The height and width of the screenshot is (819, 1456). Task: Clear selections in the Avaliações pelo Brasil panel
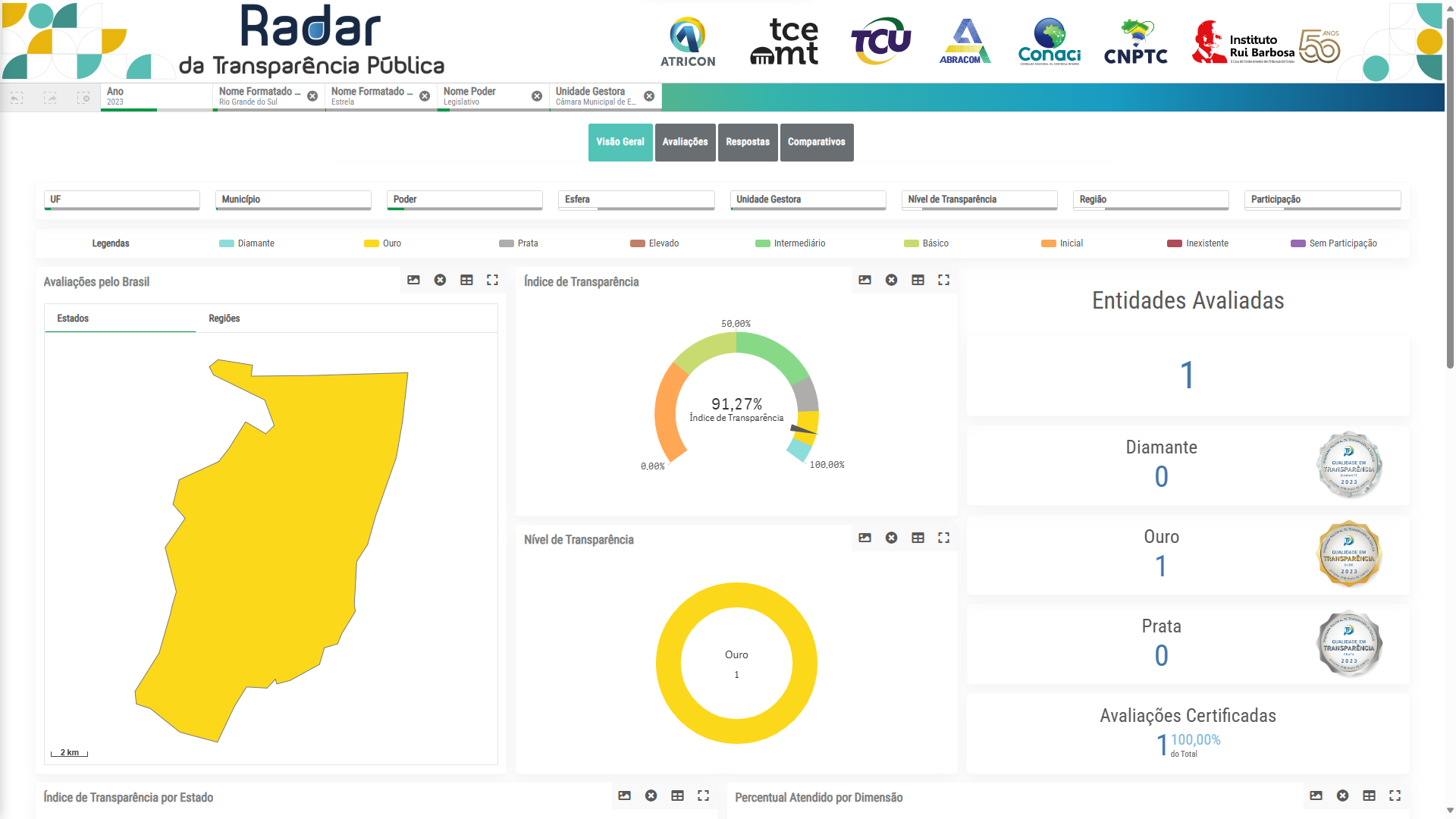tap(440, 280)
